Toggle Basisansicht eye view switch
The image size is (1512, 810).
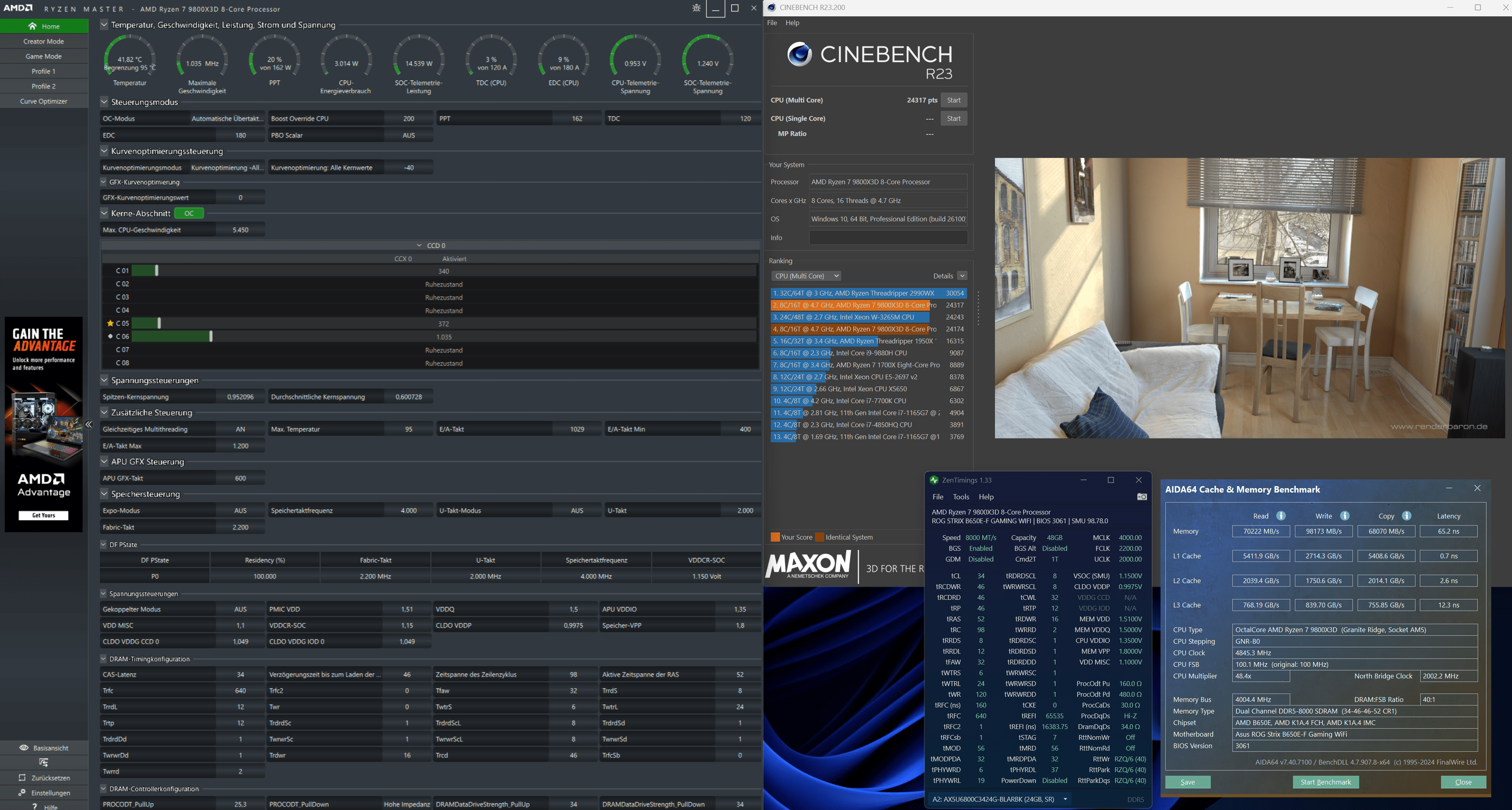click(24, 748)
